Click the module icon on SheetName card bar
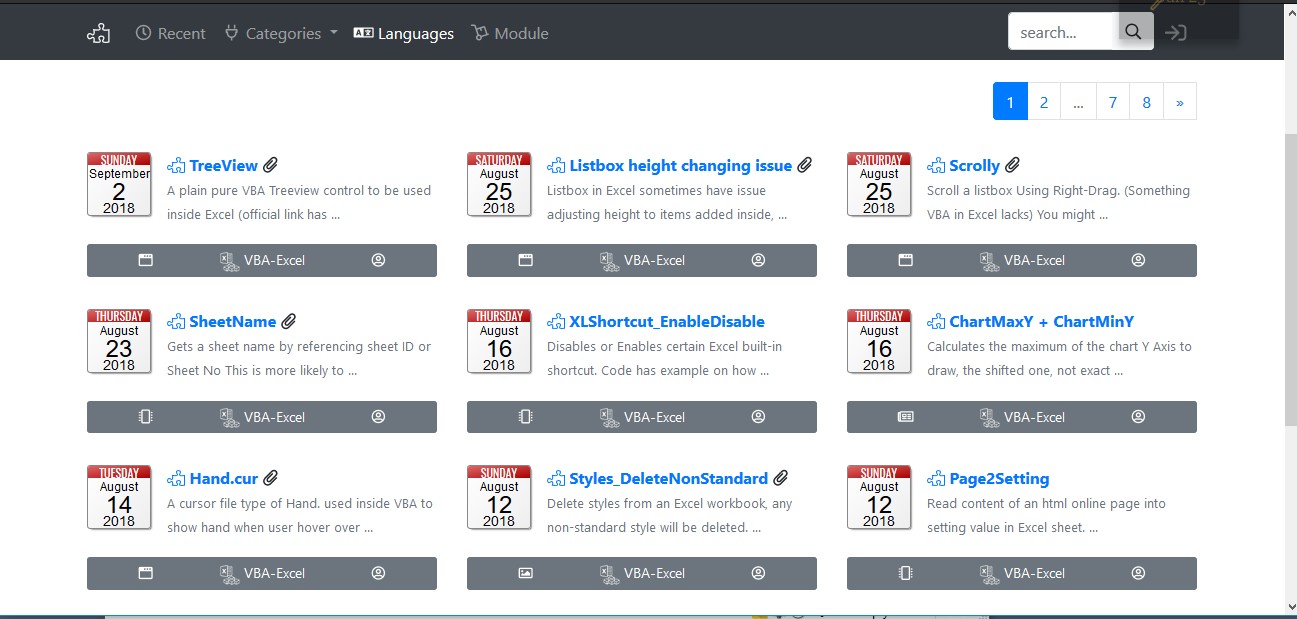 (x=145, y=417)
